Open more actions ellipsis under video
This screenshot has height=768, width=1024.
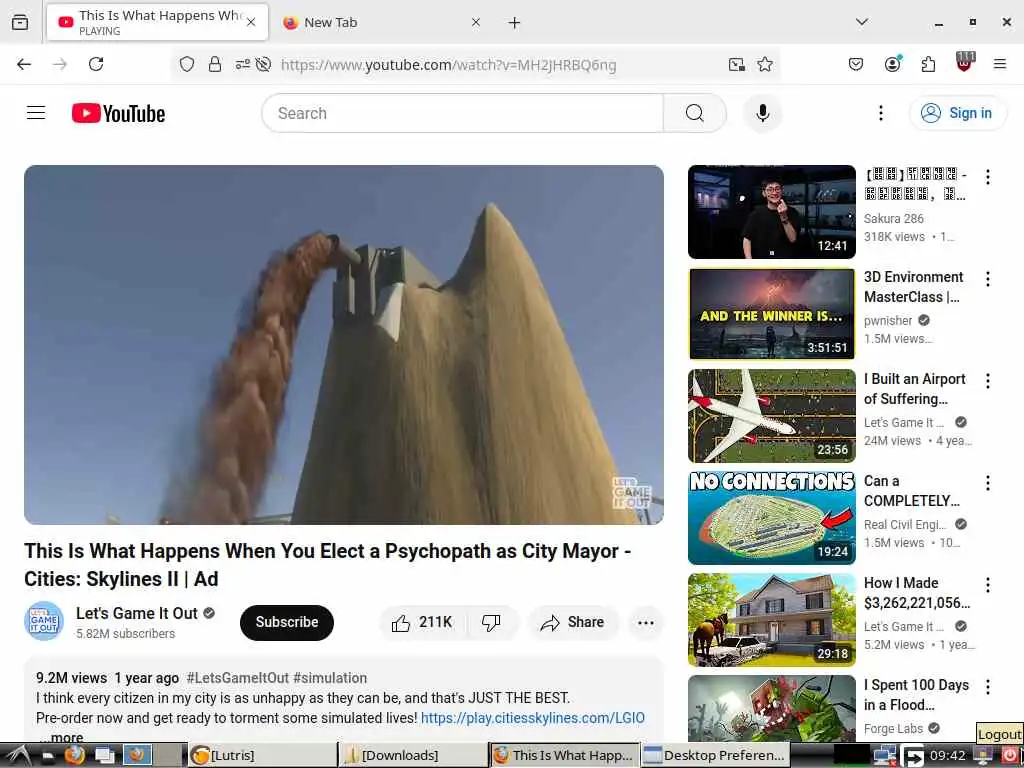pyautogui.click(x=645, y=622)
